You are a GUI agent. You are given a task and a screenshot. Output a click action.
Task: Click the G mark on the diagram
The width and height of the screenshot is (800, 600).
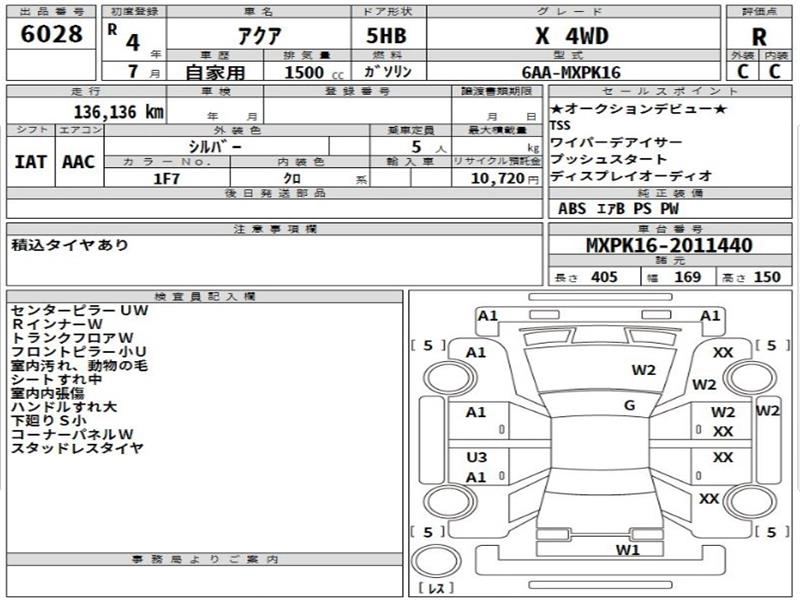click(x=630, y=406)
